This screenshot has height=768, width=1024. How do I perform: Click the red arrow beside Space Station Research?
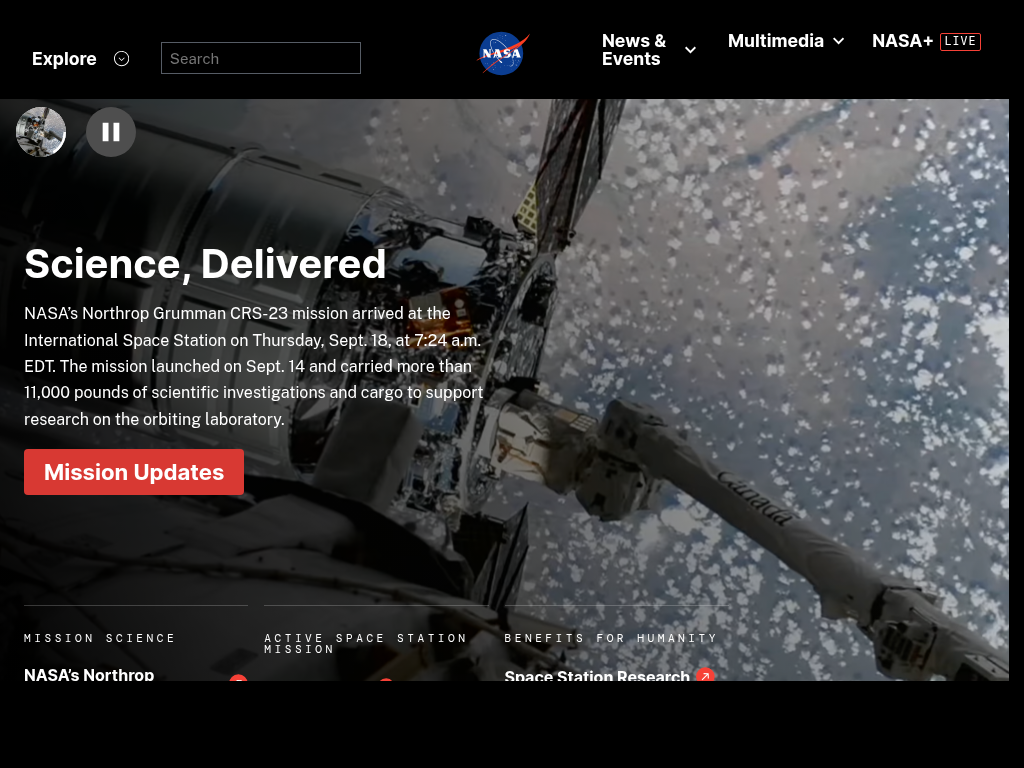coord(705,676)
